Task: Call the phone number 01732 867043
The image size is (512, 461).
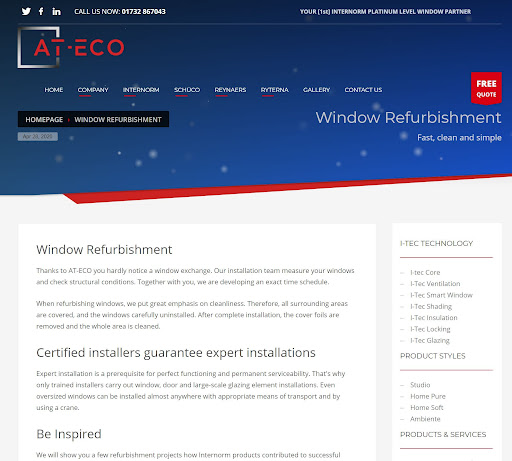Action: point(143,12)
